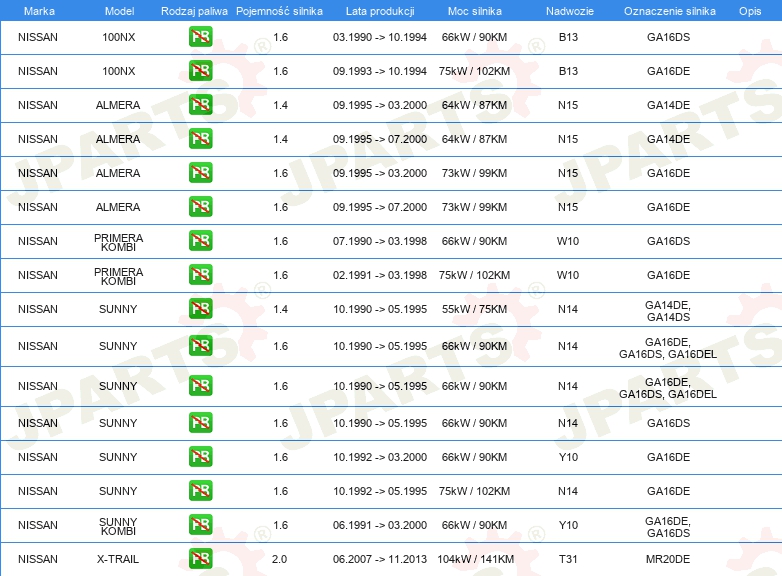Viewport: 782px width, 576px height.
Task: Select the GA14DE, GA14DS engine codes cell
Action: pos(668,311)
